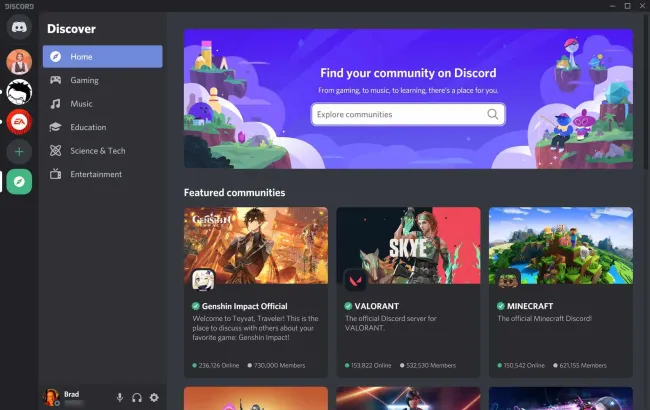This screenshot has width=650, height=410.
Task: Open the Education category
Action: point(102,127)
